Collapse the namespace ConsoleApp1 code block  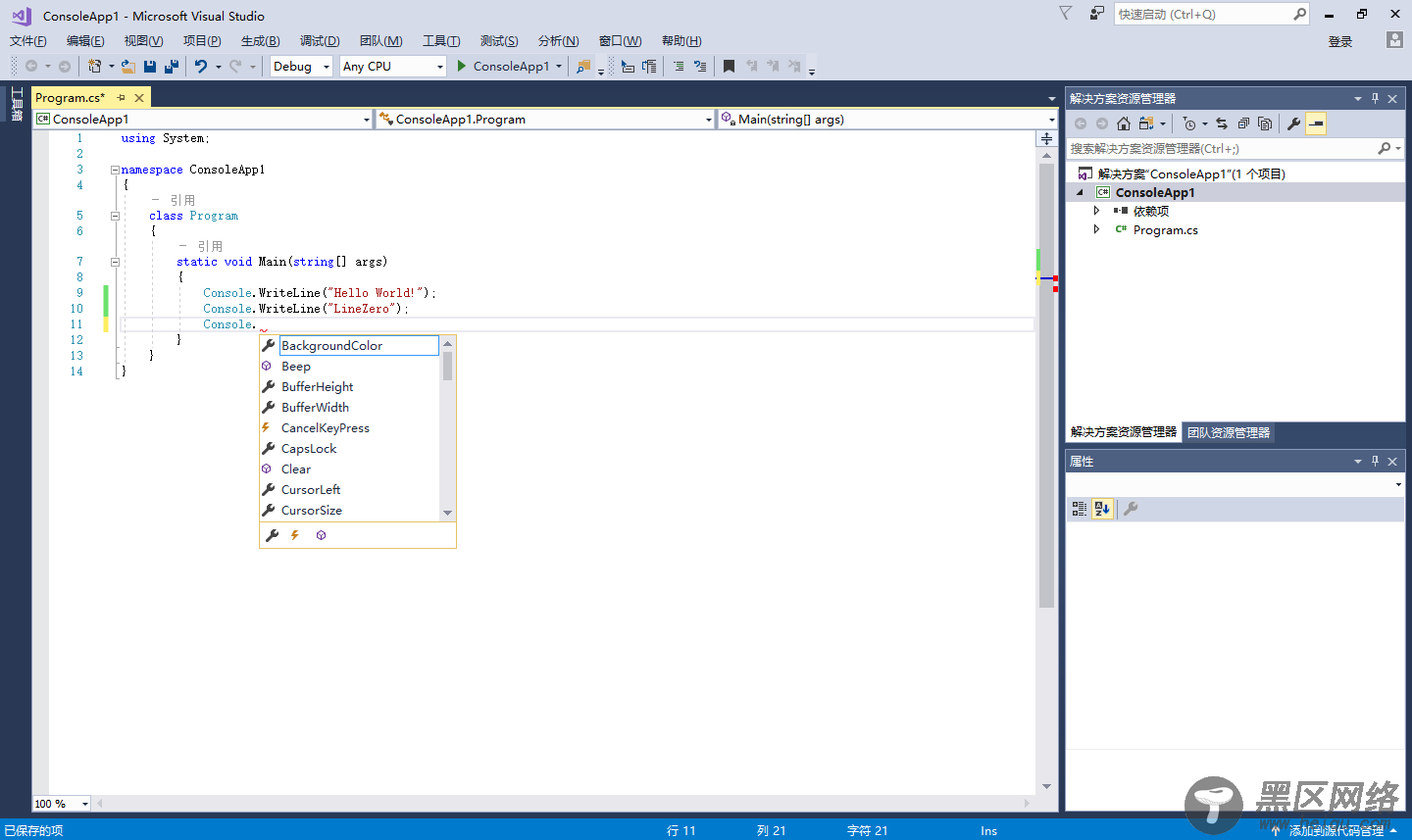click(115, 170)
